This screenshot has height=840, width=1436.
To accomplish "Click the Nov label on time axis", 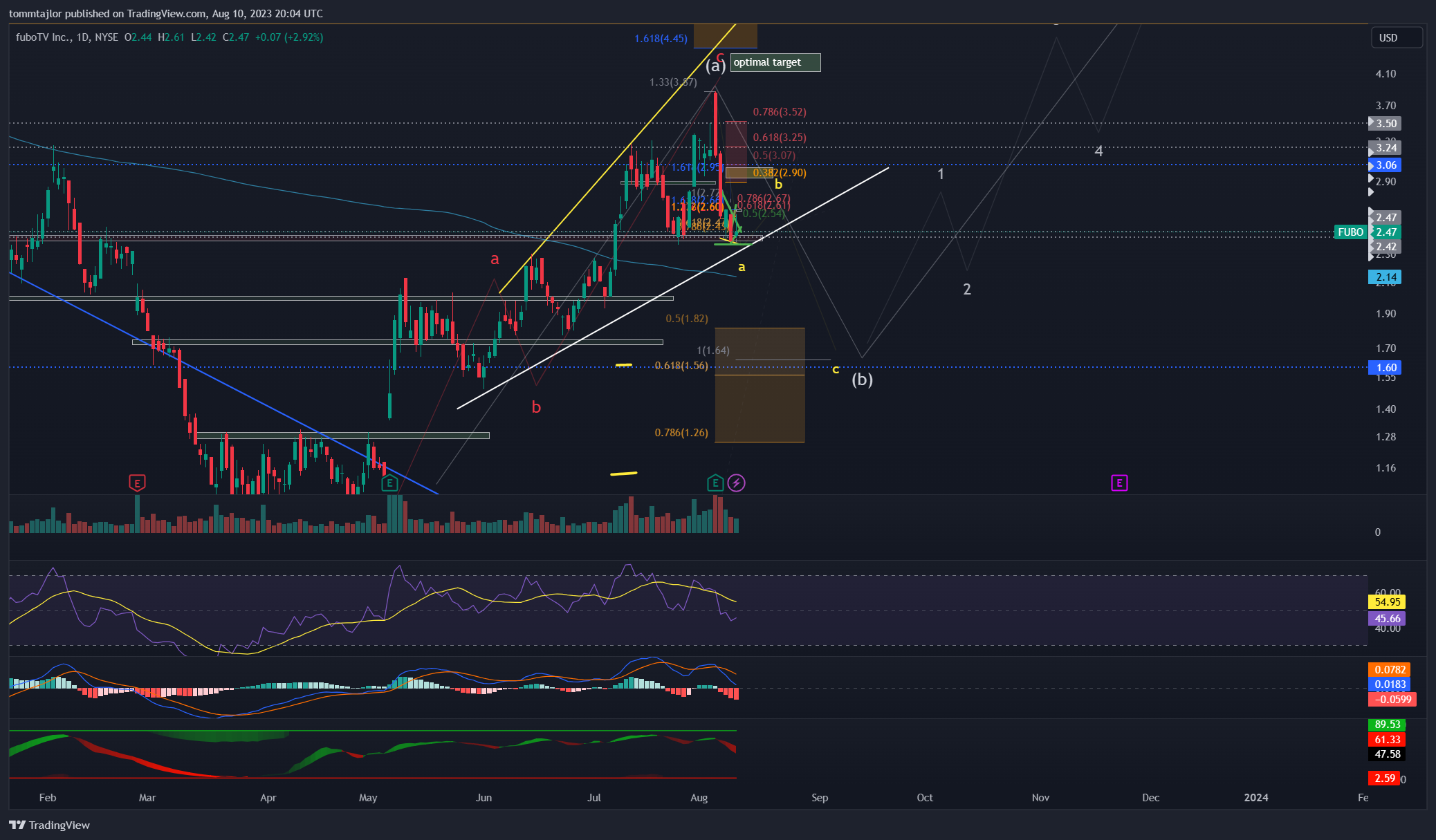I will coord(1040,798).
